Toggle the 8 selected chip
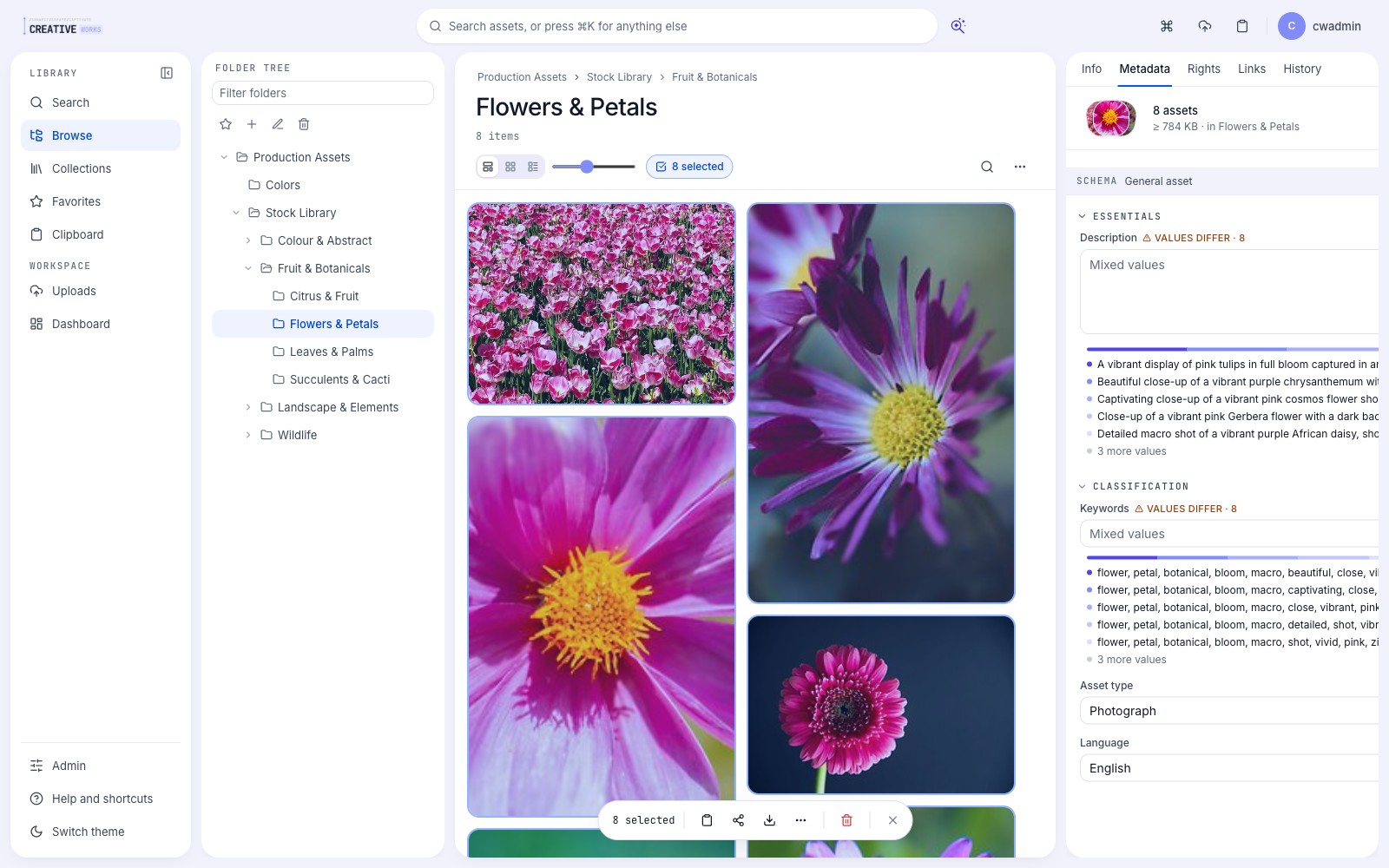The image size is (1389, 868). tap(689, 167)
